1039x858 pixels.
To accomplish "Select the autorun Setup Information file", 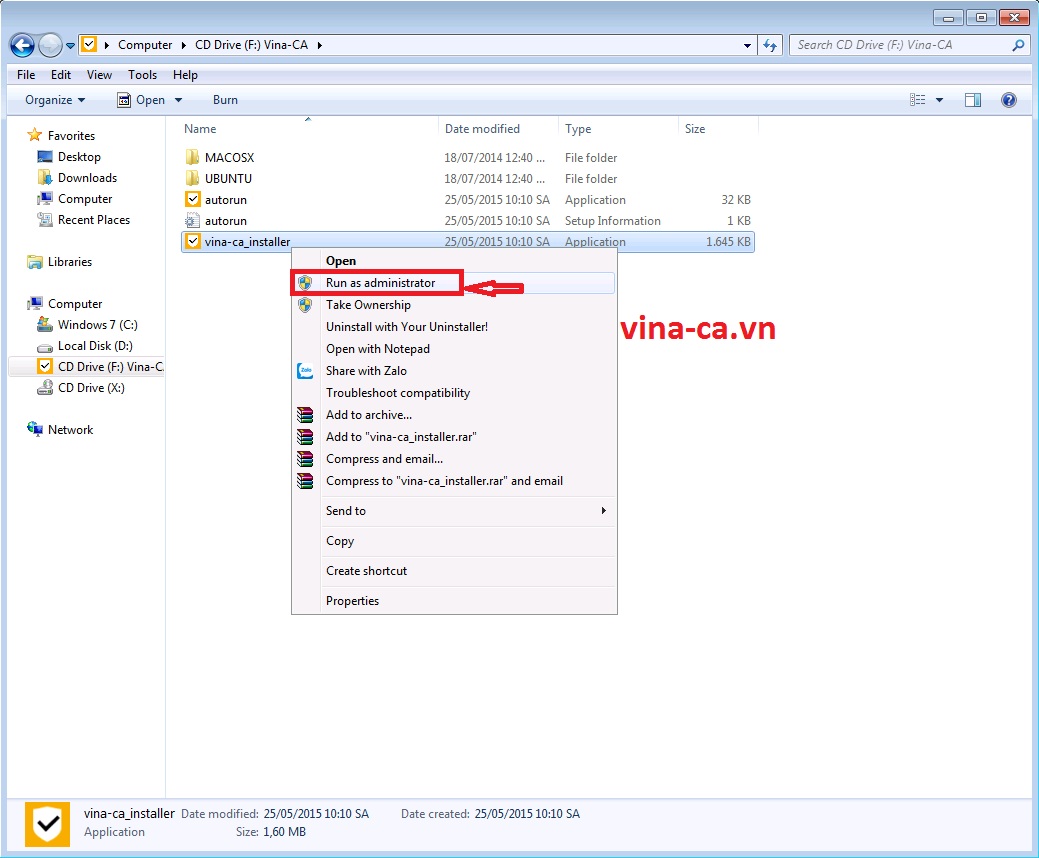I will [x=225, y=221].
